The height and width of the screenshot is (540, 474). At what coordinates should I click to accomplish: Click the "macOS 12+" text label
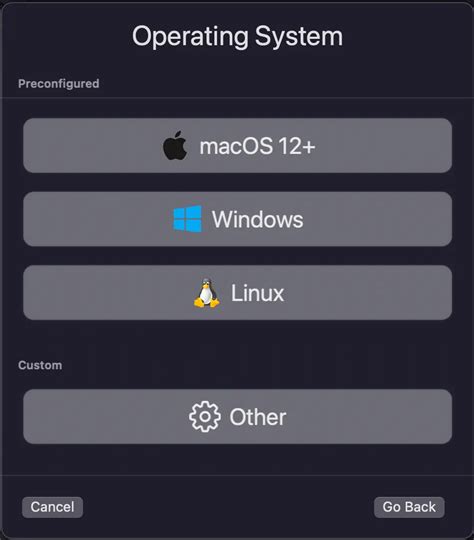click(x=257, y=146)
